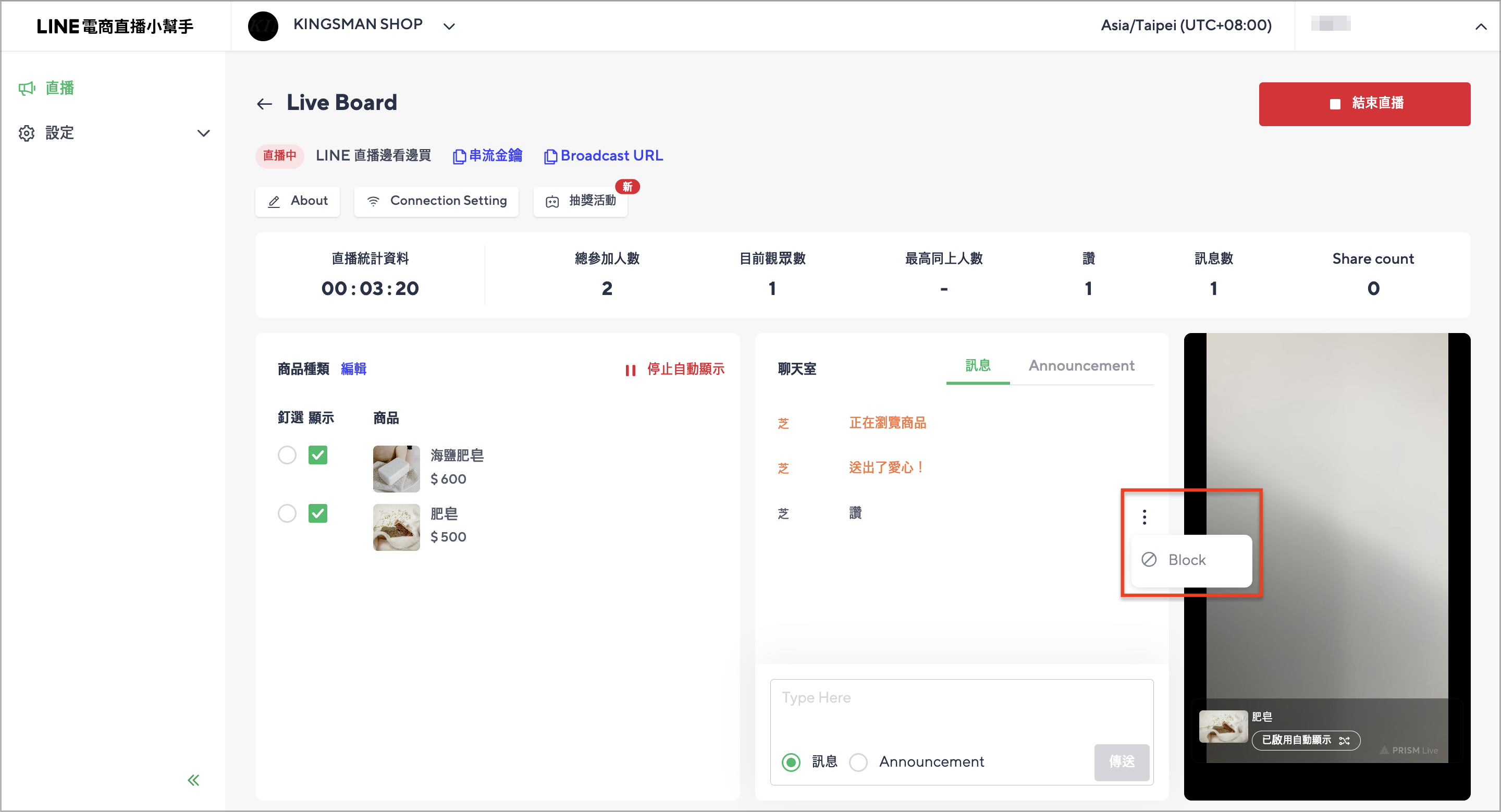The width and height of the screenshot is (1501, 812).
Task: Select the pin radio button for 肥皂
Action: point(287,513)
